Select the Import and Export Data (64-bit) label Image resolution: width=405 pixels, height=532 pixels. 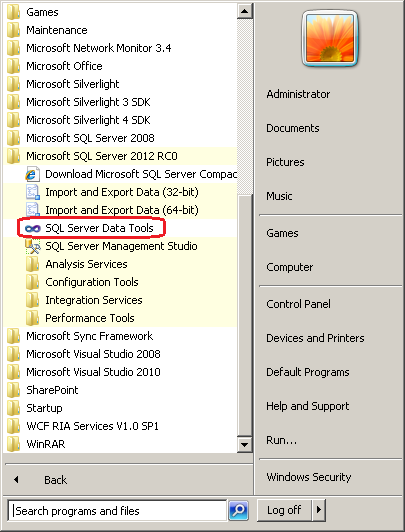pos(122,210)
